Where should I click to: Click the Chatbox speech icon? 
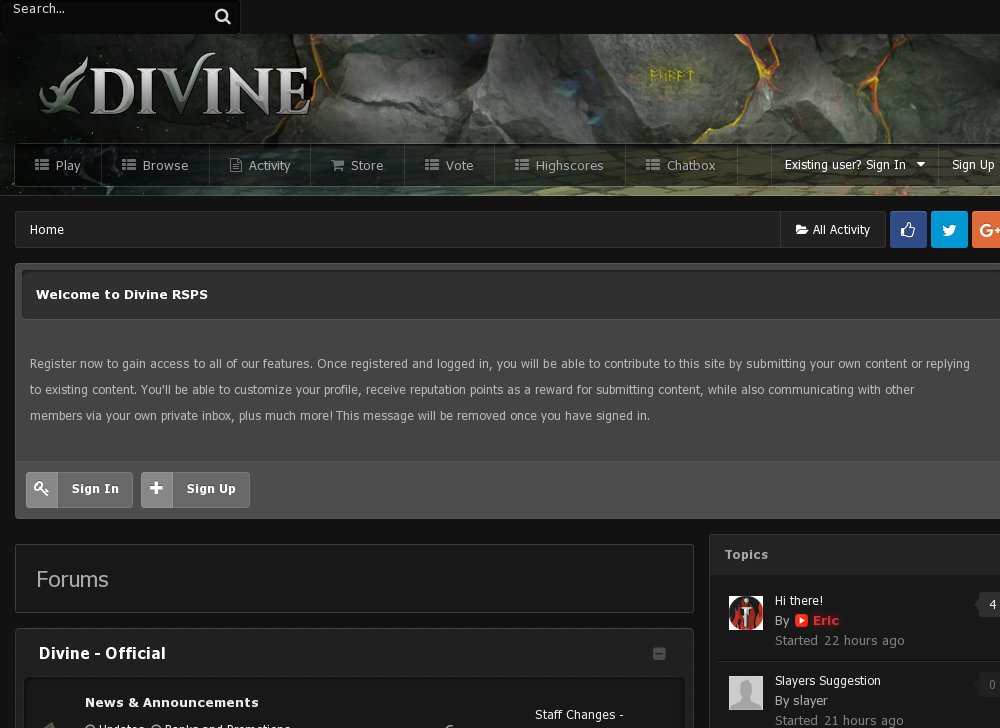pos(654,165)
